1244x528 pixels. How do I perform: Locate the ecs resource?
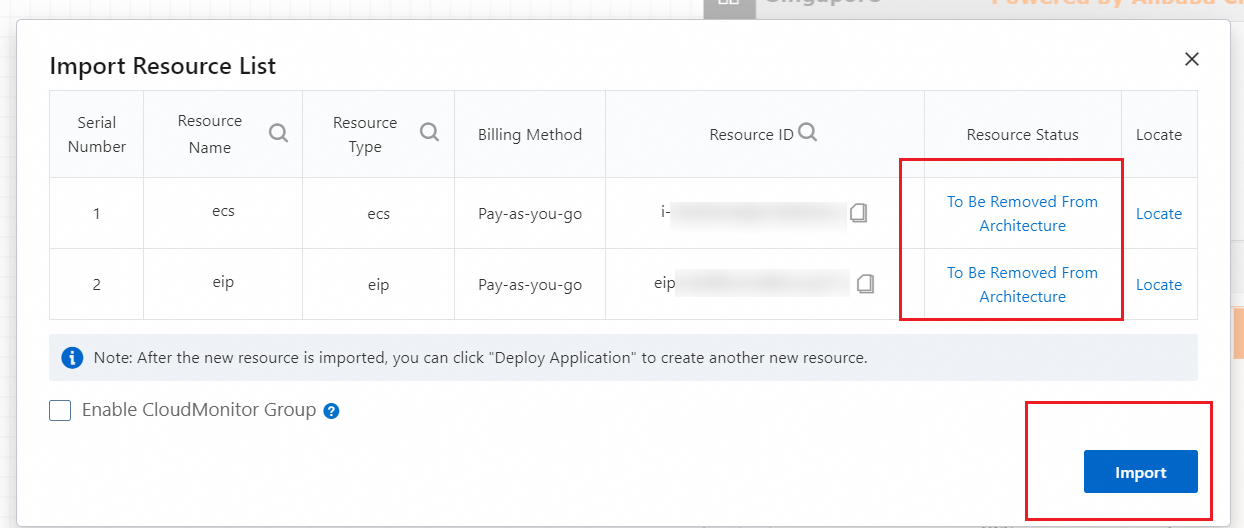click(1159, 214)
